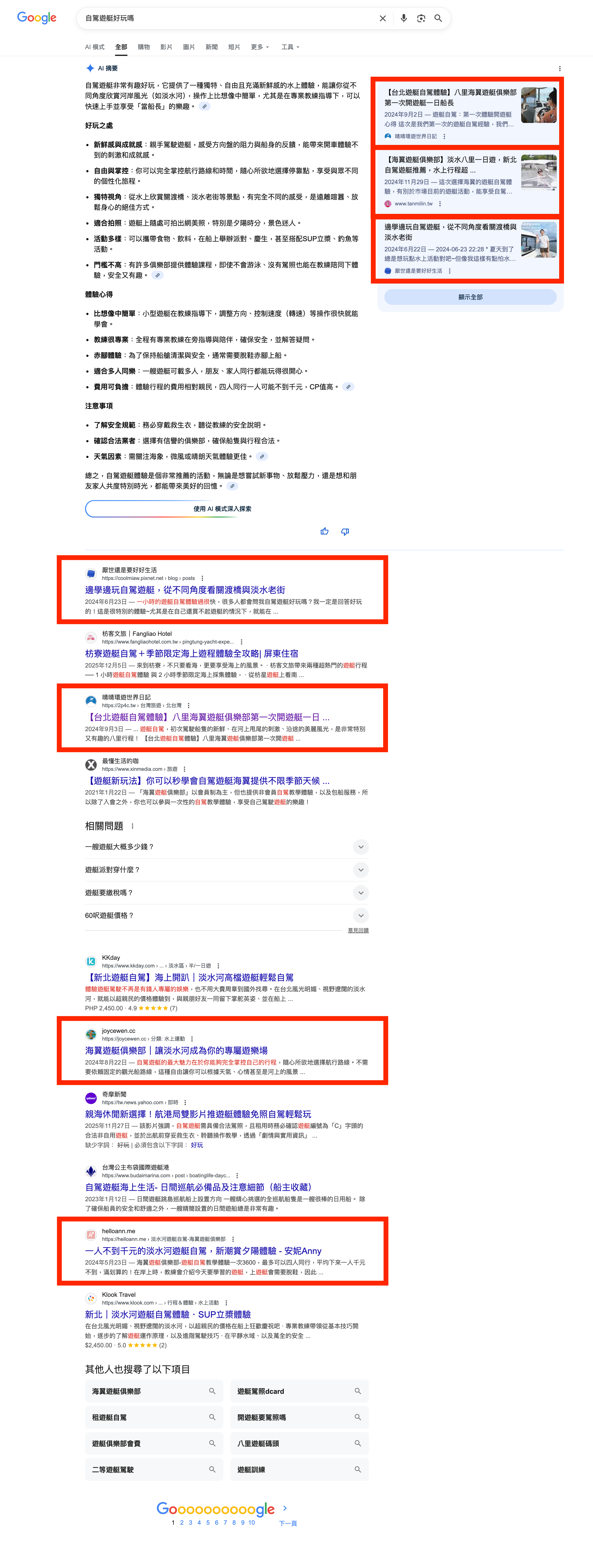The height and width of the screenshot is (1568, 593).
Task: Click thumbs down on AI summary
Action: tap(345, 531)
